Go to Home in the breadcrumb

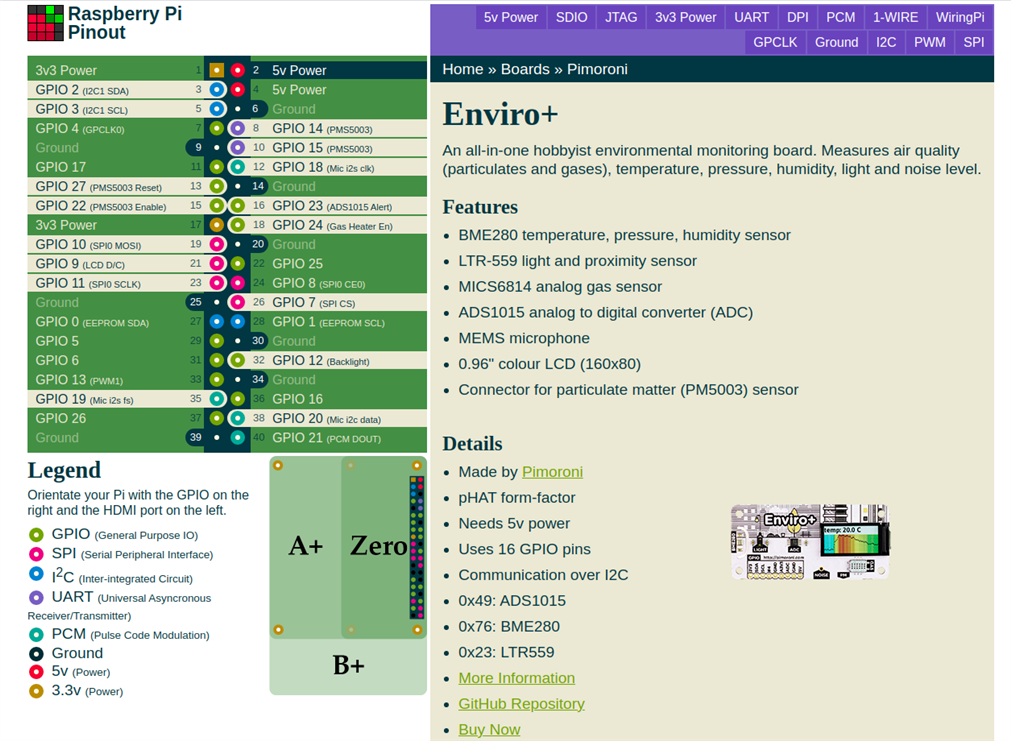tap(463, 70)
